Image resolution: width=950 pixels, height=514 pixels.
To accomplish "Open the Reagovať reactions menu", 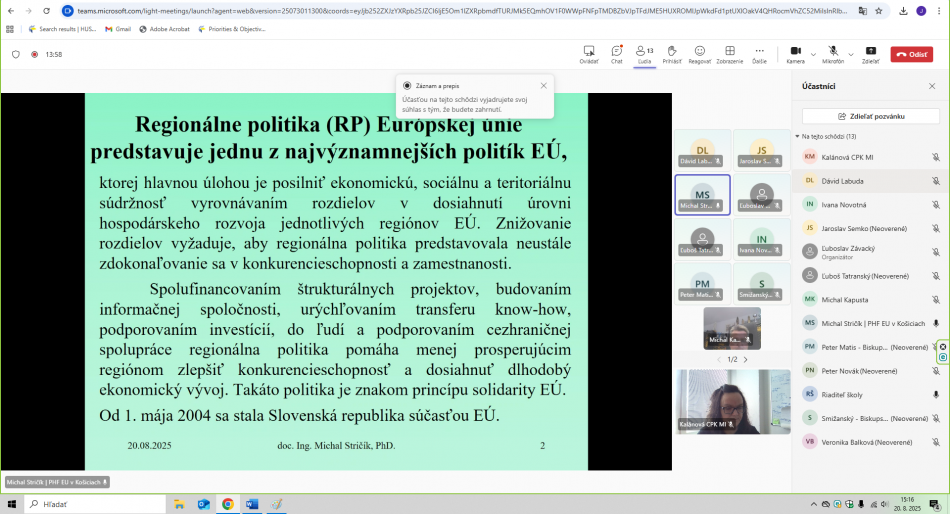I will pos(700,52).
